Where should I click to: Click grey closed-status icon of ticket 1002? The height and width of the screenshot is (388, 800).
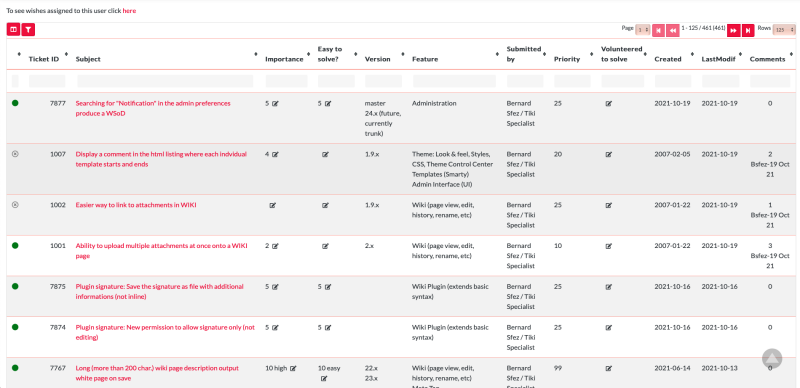(x=15, y=205)
